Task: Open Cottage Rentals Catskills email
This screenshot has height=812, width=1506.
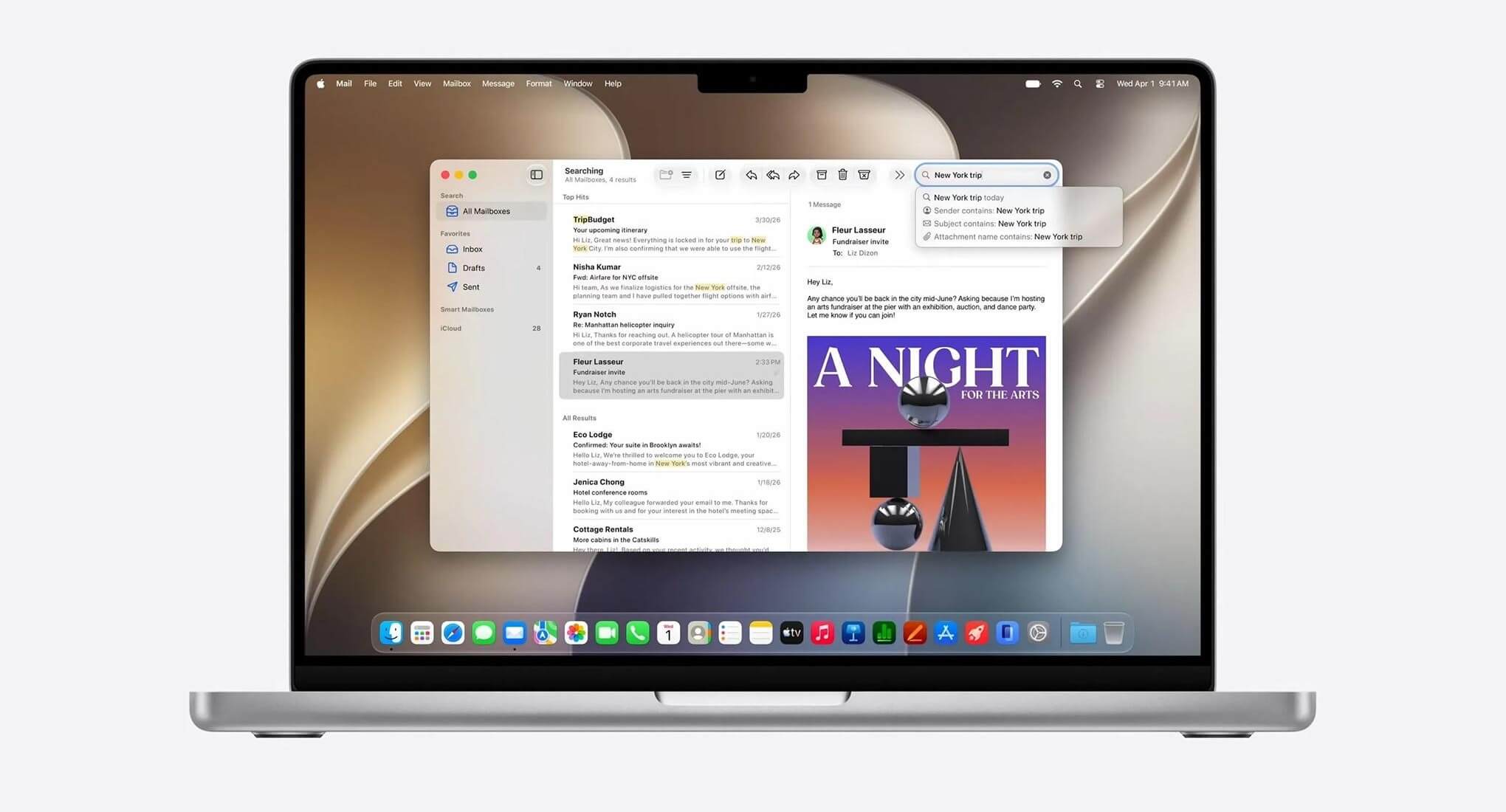Action: point(672,537)
